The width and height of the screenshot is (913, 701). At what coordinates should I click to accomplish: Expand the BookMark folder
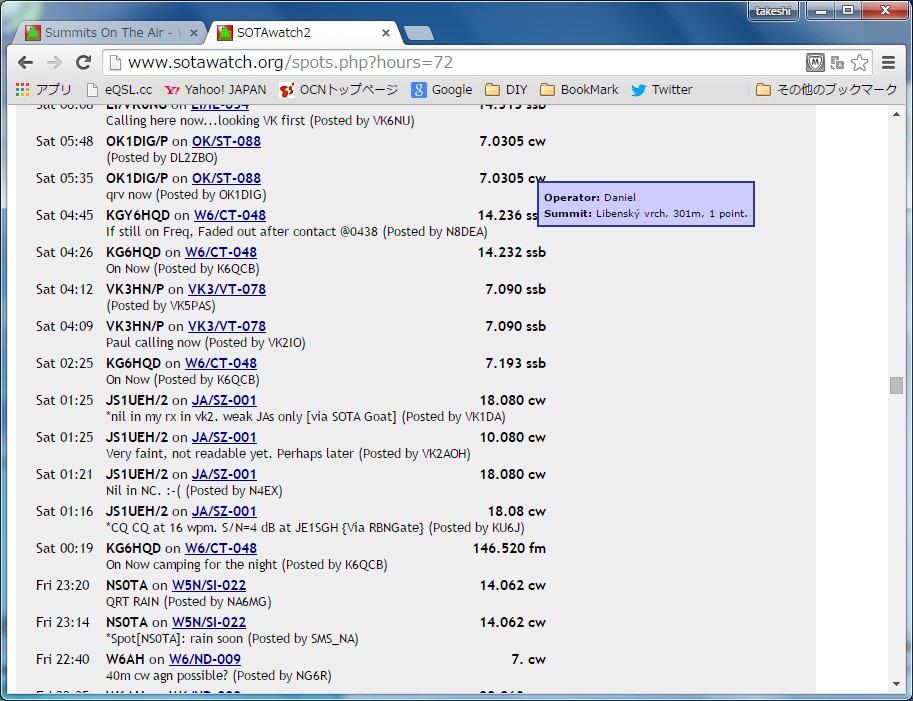[579, 89]
